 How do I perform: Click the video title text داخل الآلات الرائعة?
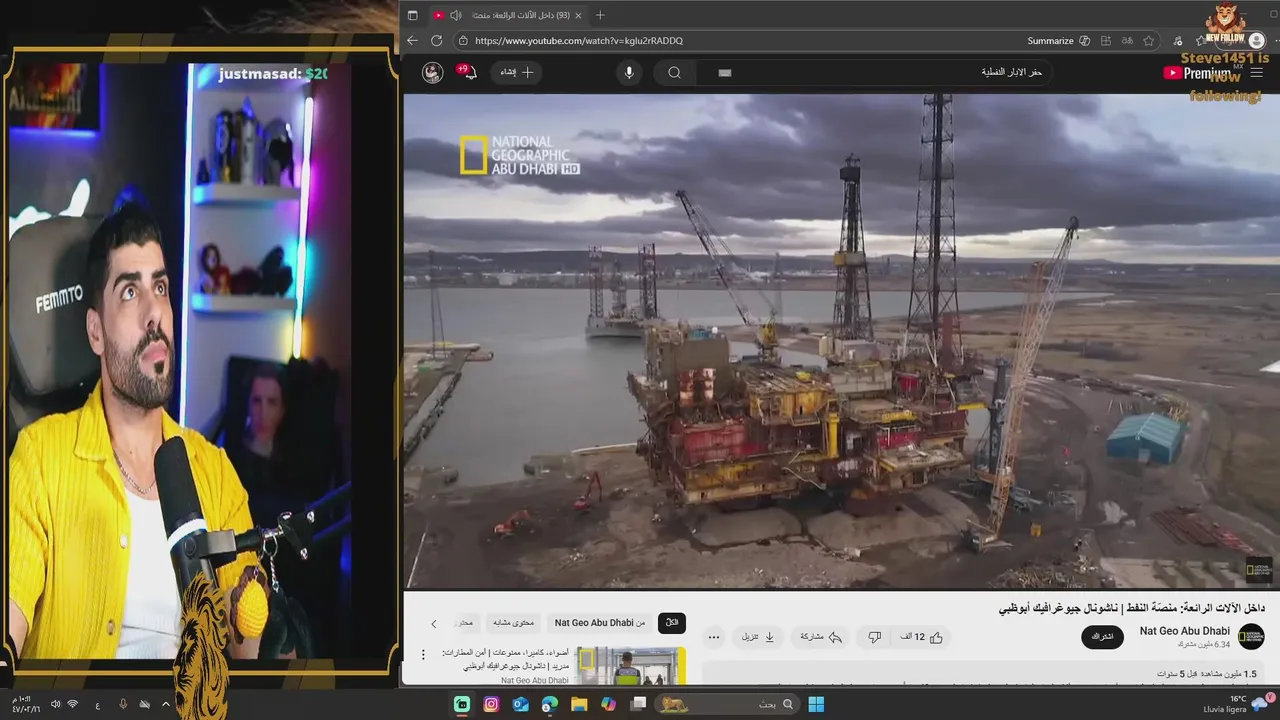(1131, 608)
